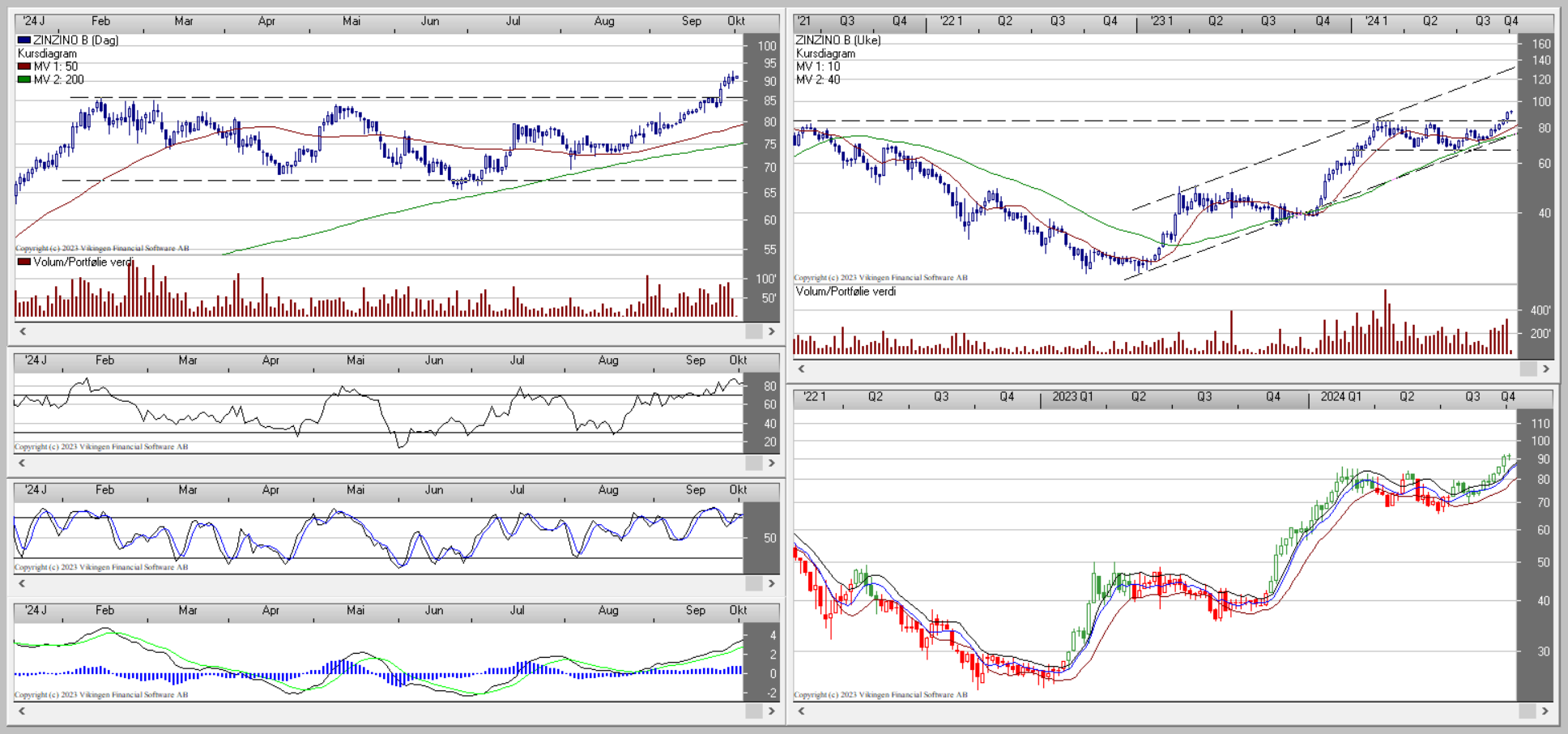Image resolution: width=1568 pixels, height=734 pixels.
Task: Click right scroll arrow under daily volume chart
Action: tap(771, 331)
